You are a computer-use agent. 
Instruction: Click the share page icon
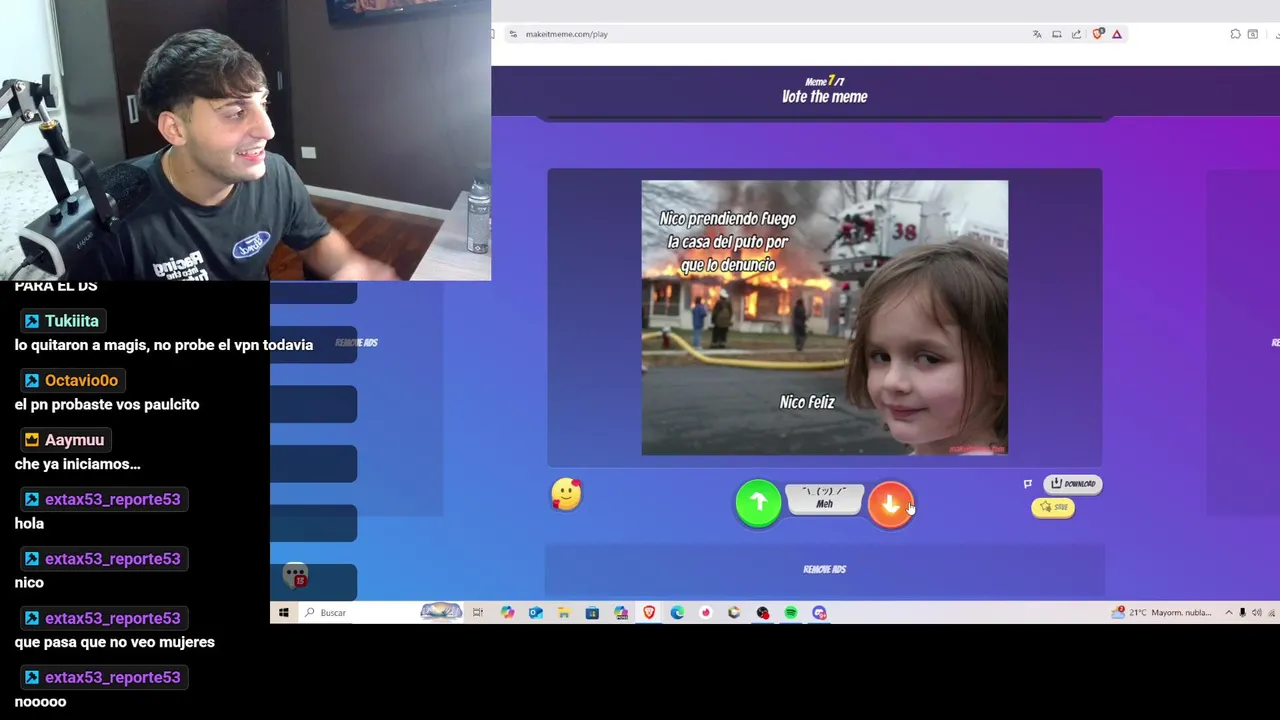[x=1076, y=34]
